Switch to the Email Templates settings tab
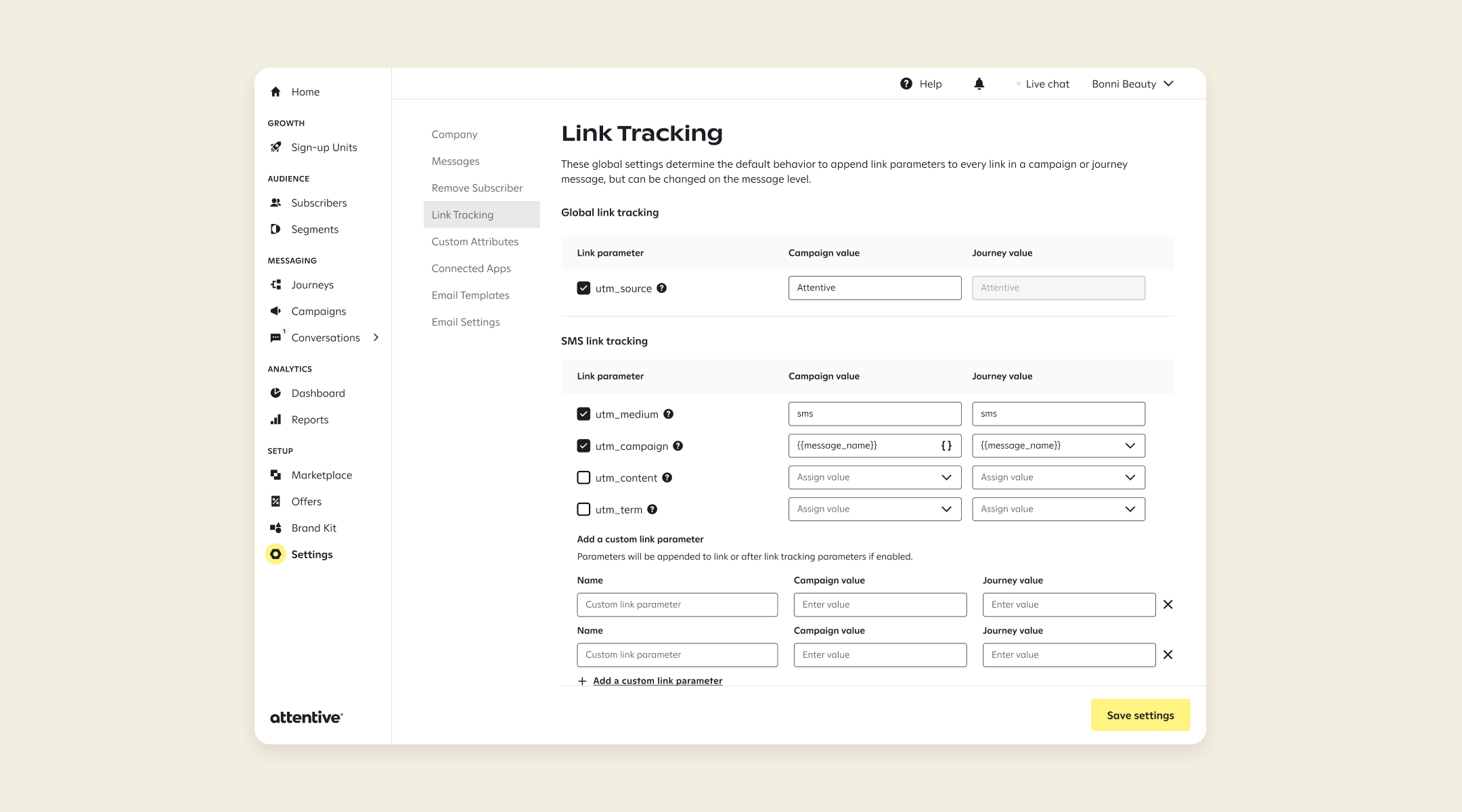 [x=470, y=296]
